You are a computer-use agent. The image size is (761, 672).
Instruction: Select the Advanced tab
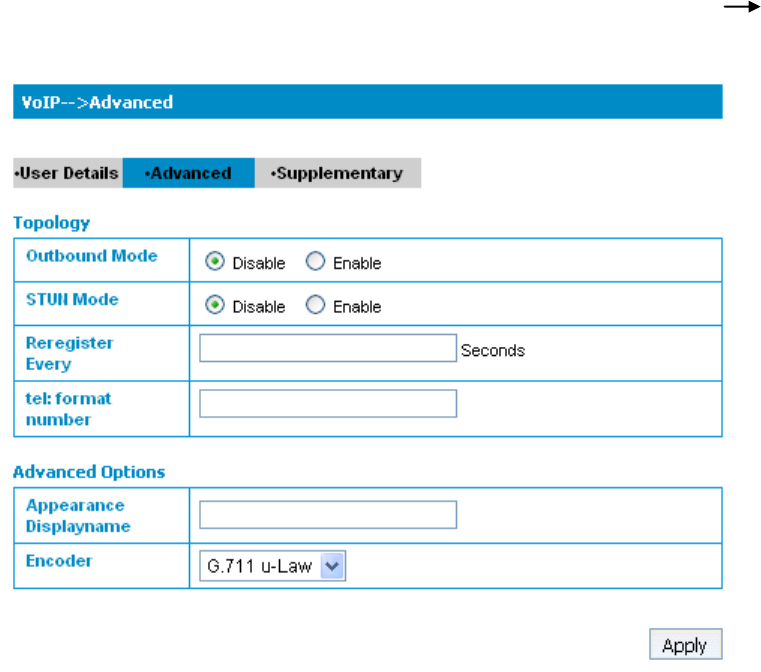coord(189,173)
